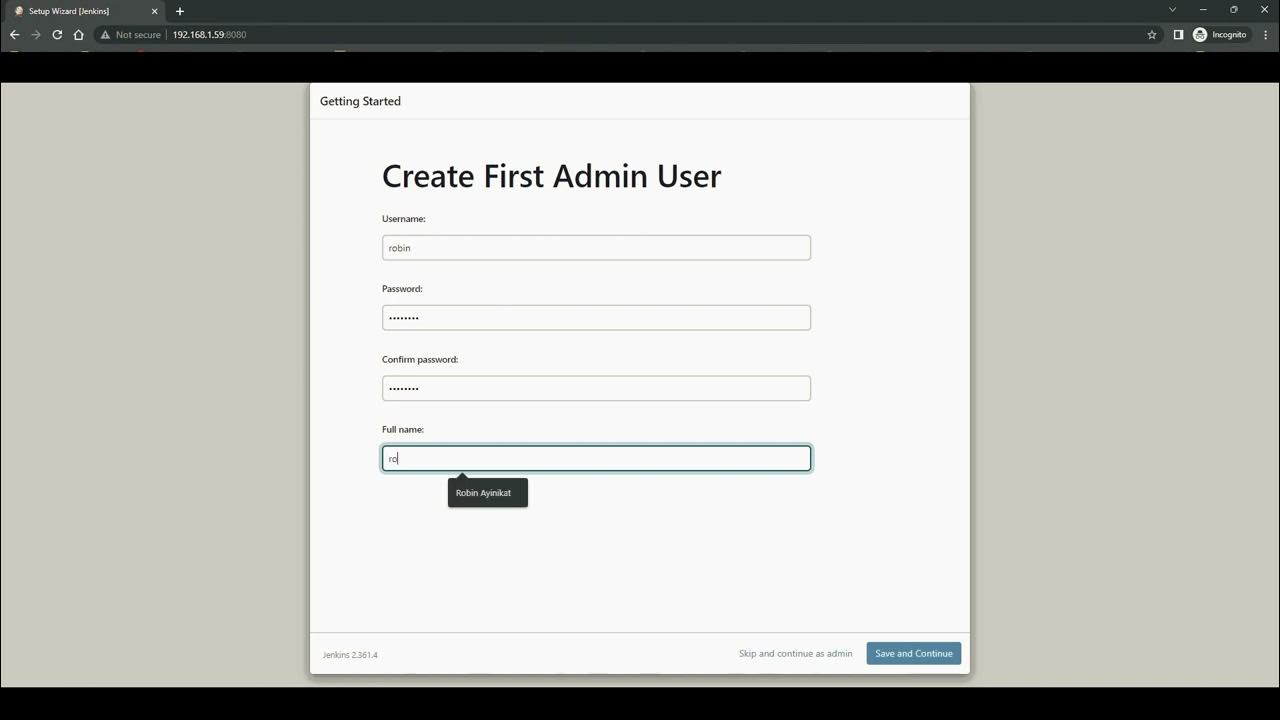The width and height of the screenshot is (1280, 720).
Task: Click the browser forward arrow
Action: [36, 34]
